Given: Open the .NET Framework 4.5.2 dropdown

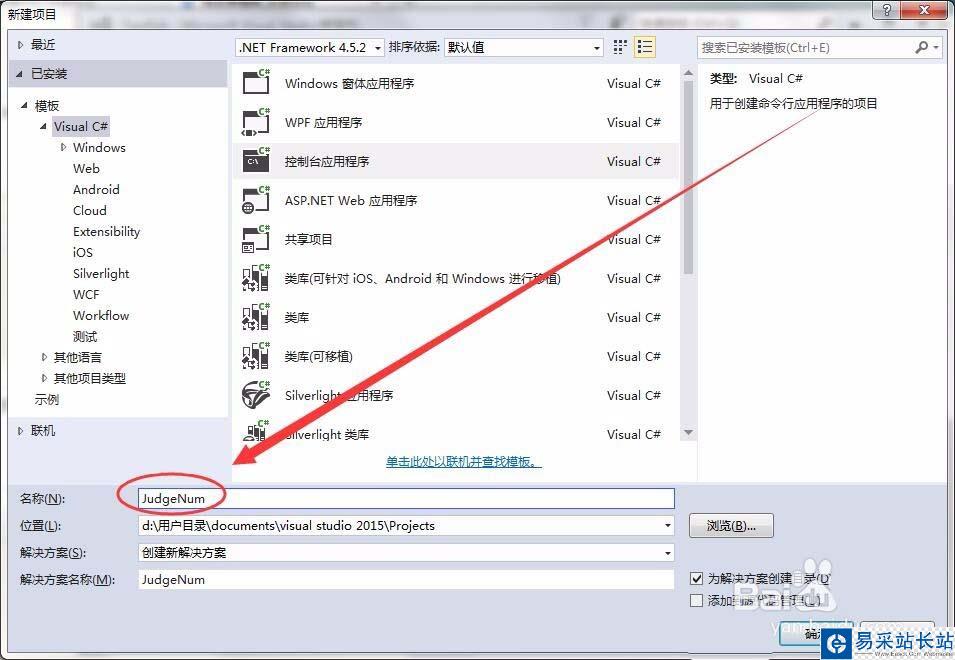Looking at the screenshot, I should coord(310,47).
